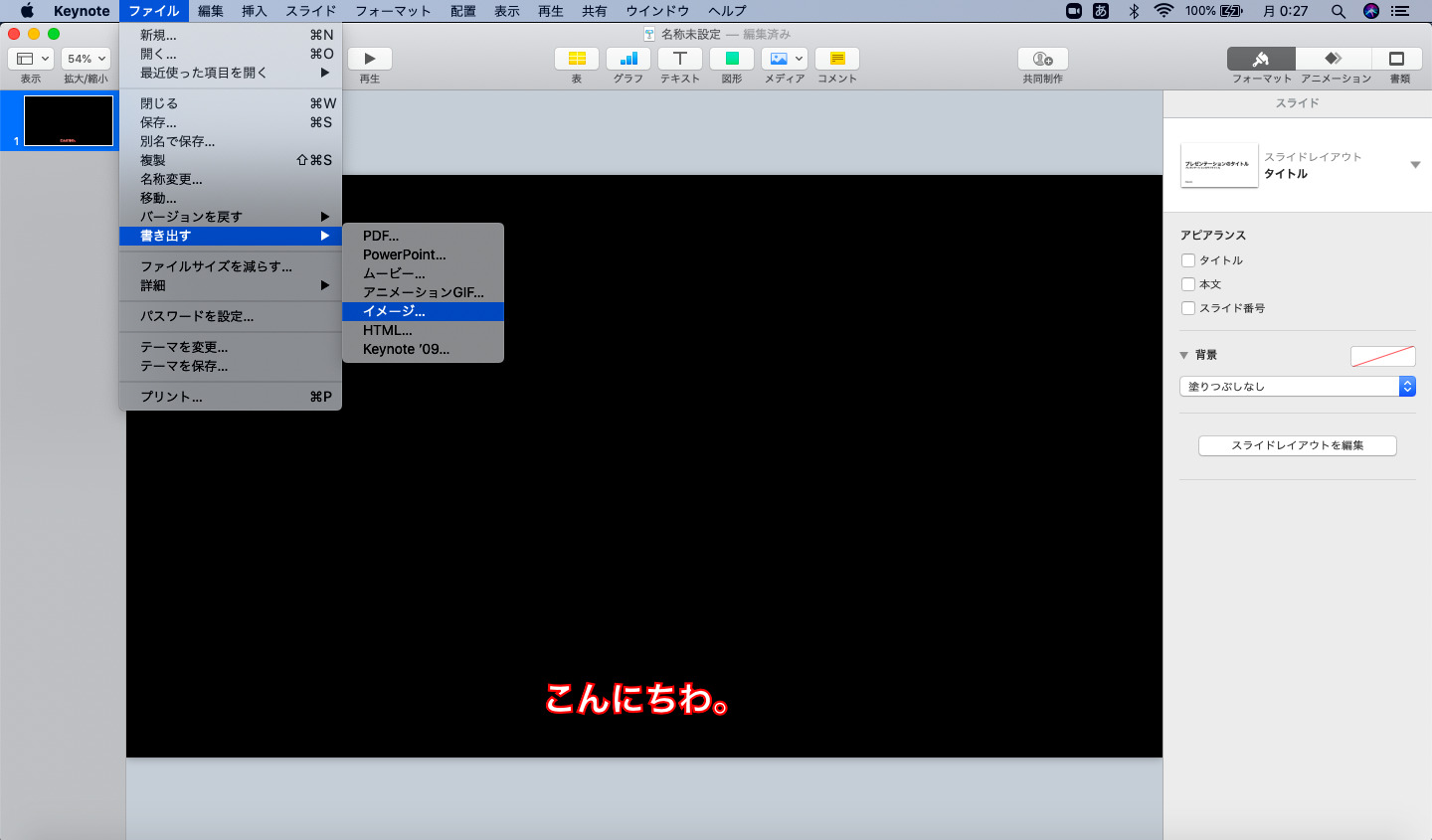Click the screen recording menu bar icon
Viewport: 1432px width, 840px height.
[x=1074, y=11]
